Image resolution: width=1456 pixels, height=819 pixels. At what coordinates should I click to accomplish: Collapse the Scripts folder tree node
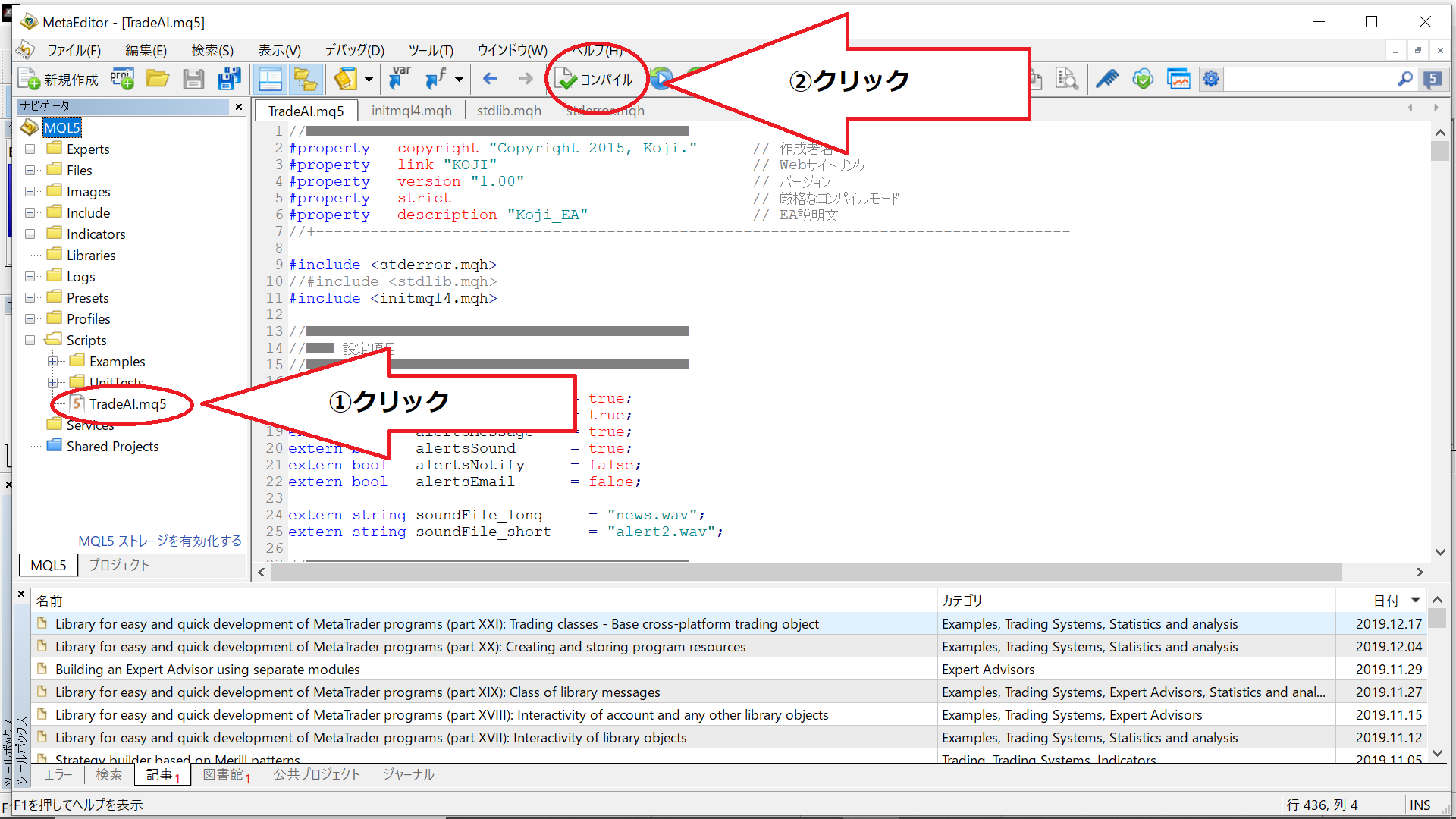pos(30,340)
